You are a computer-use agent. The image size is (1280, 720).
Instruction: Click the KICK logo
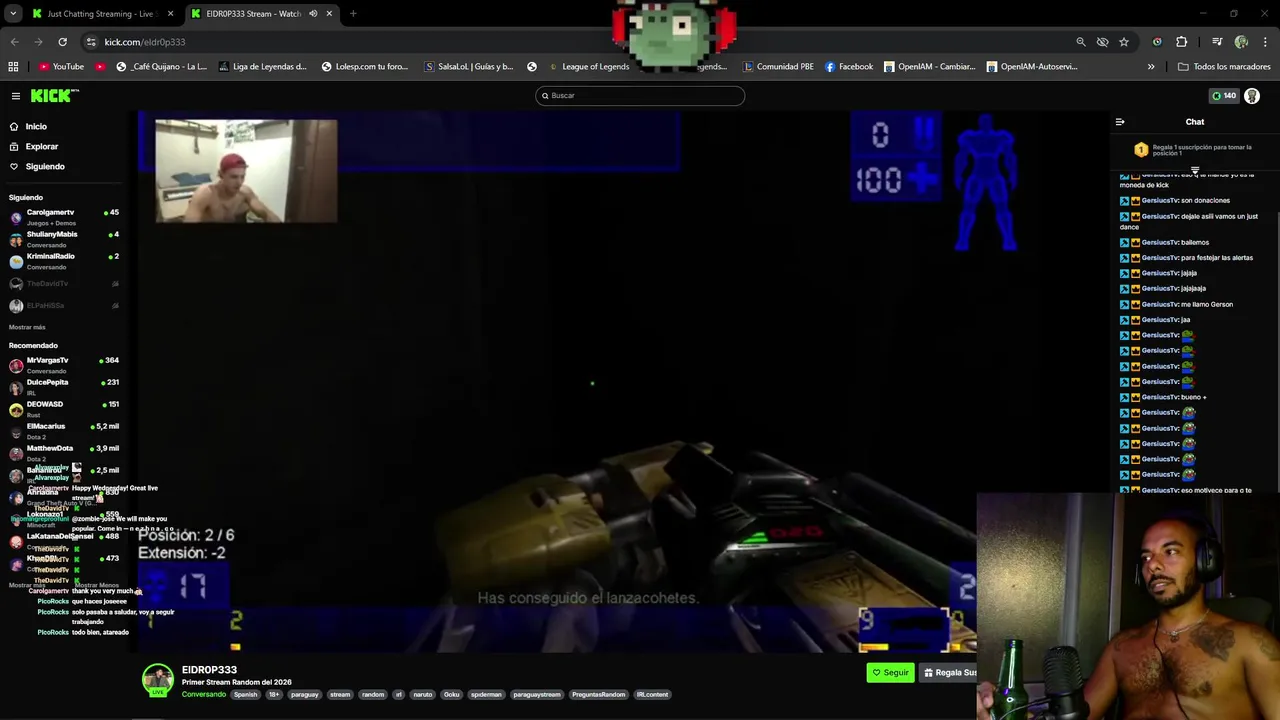pyautogui.click(x=53, y=96)
